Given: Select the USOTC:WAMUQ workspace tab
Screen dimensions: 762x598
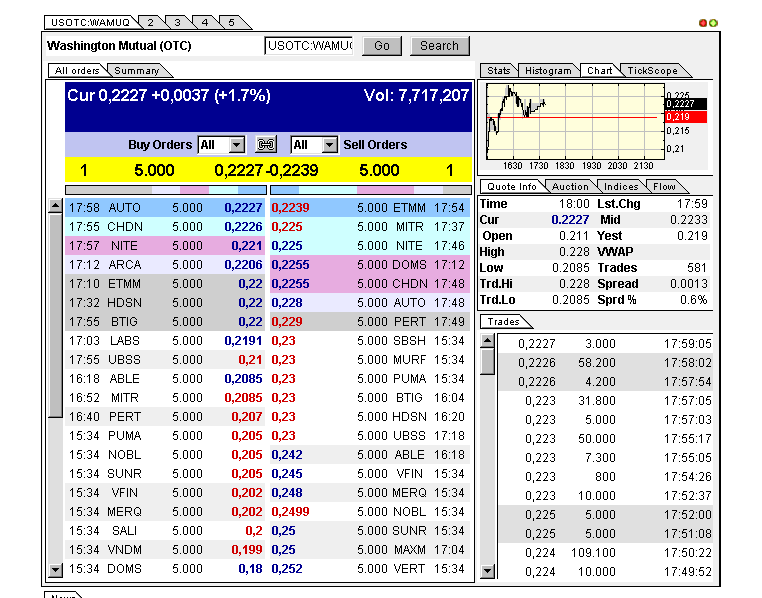Looking at the screenshot, I should [90, 23].
